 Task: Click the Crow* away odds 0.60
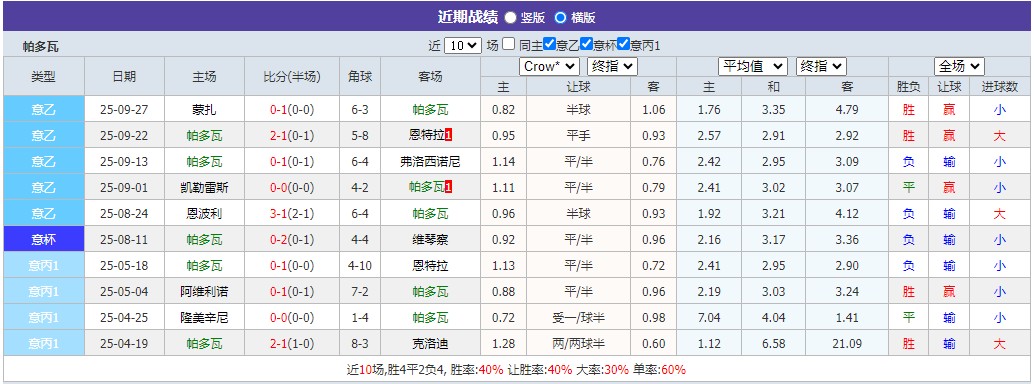(654, 344)
